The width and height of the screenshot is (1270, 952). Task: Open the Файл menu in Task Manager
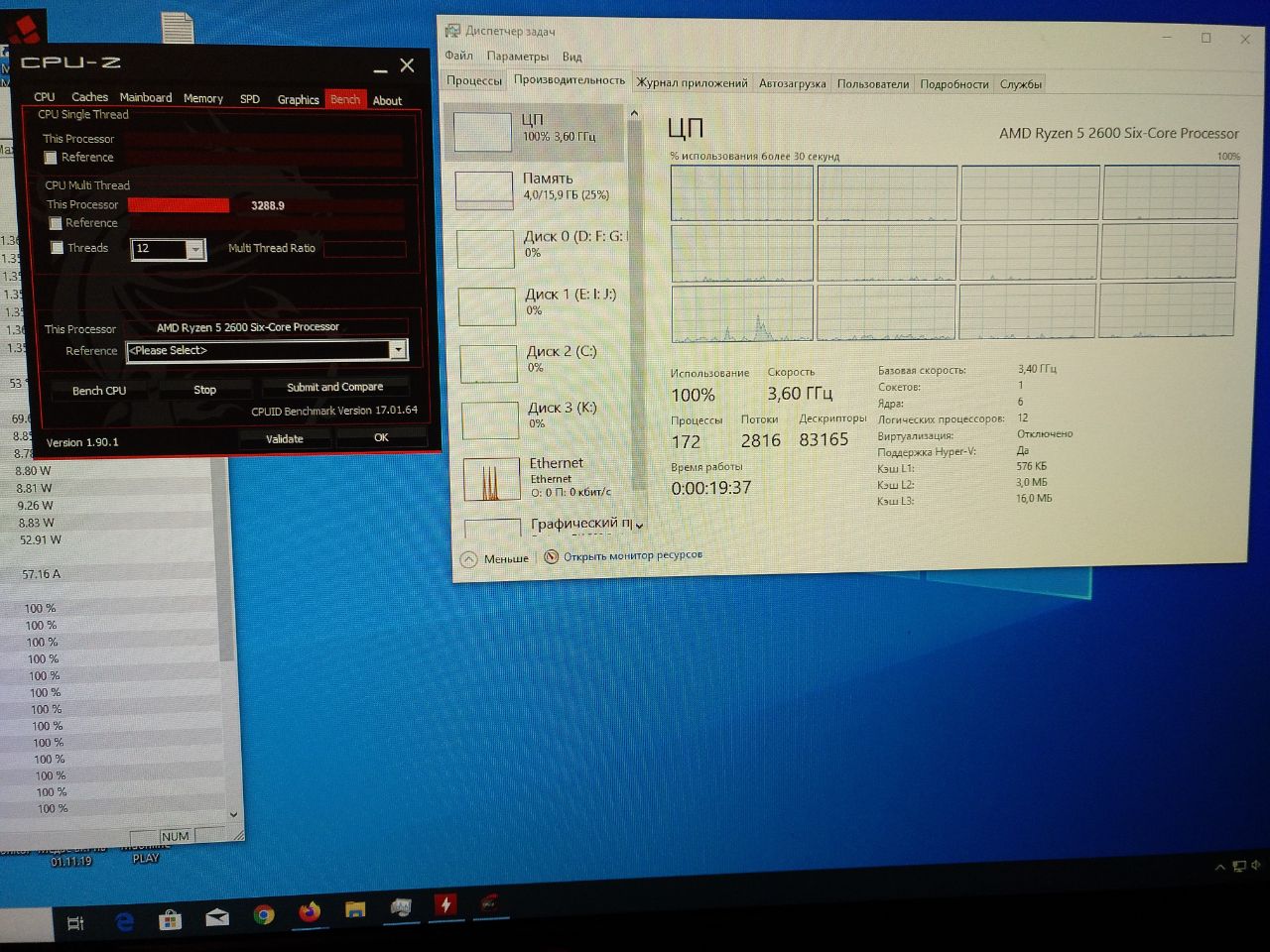[458, 56]
